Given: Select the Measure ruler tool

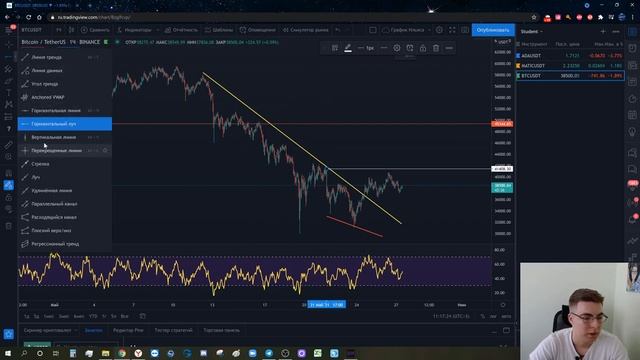Looking at the screenshot, I should [x=9, y=145].
